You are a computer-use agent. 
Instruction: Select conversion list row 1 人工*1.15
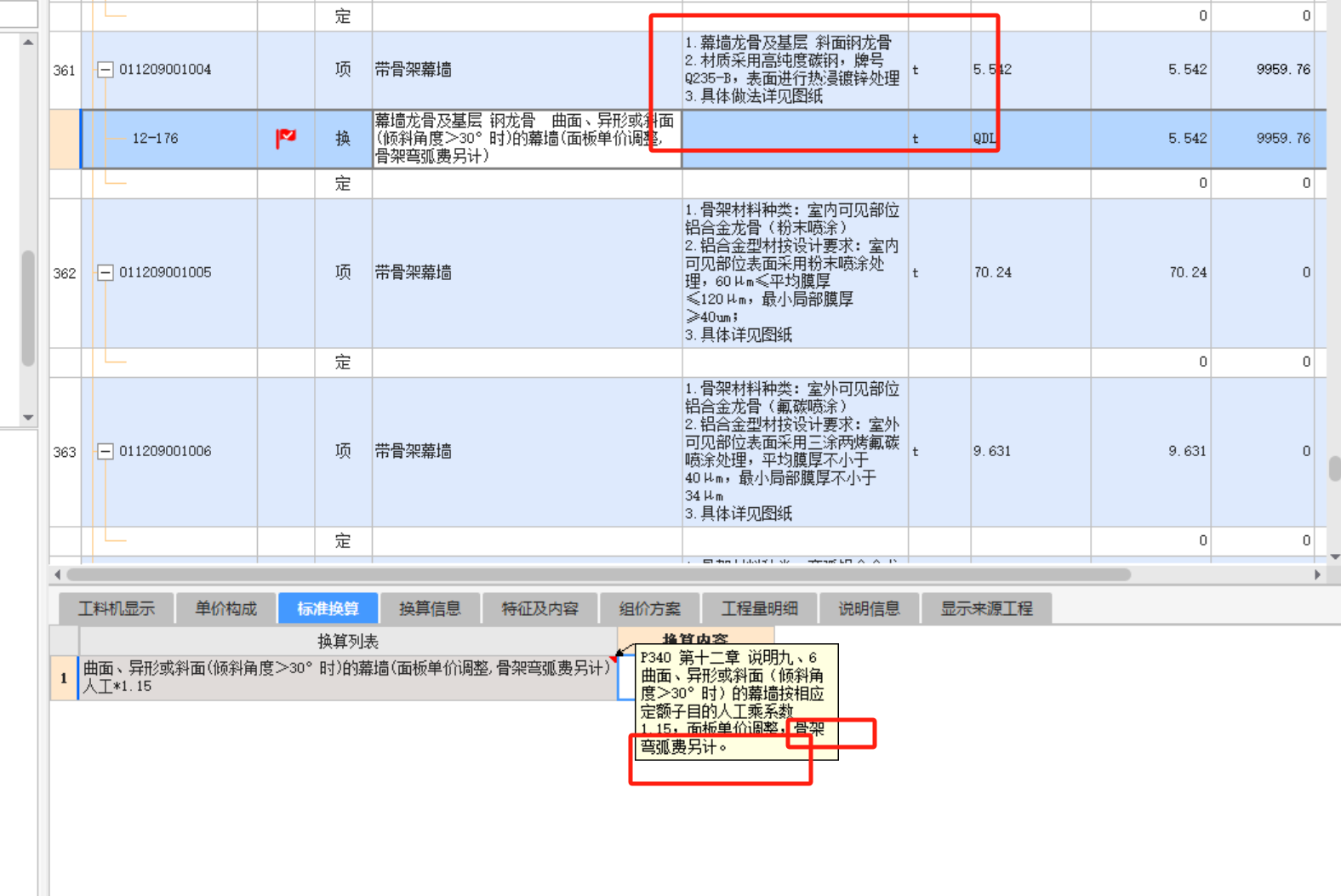click(347, 677)
